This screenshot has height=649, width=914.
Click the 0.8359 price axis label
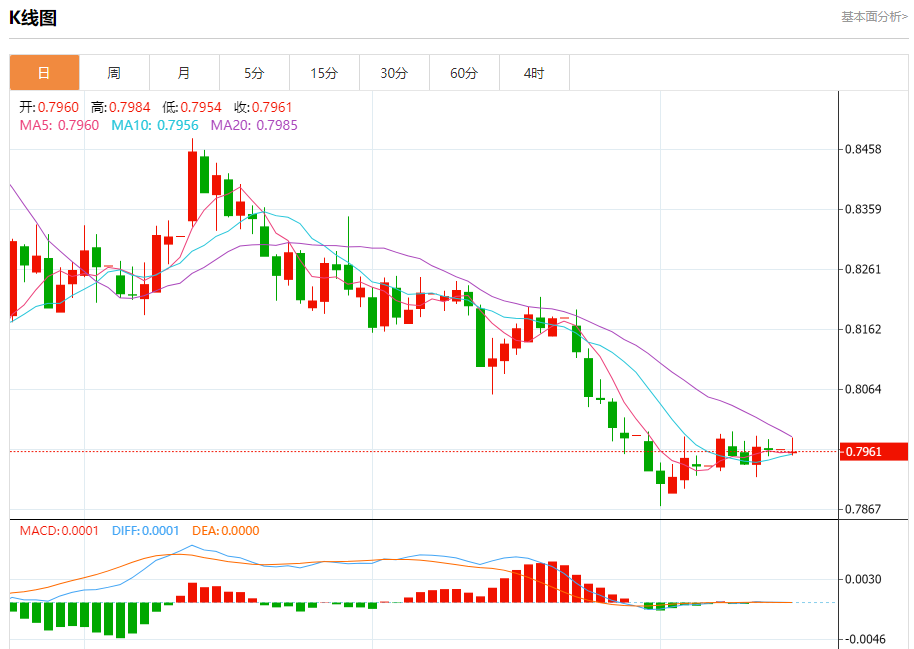863,209
